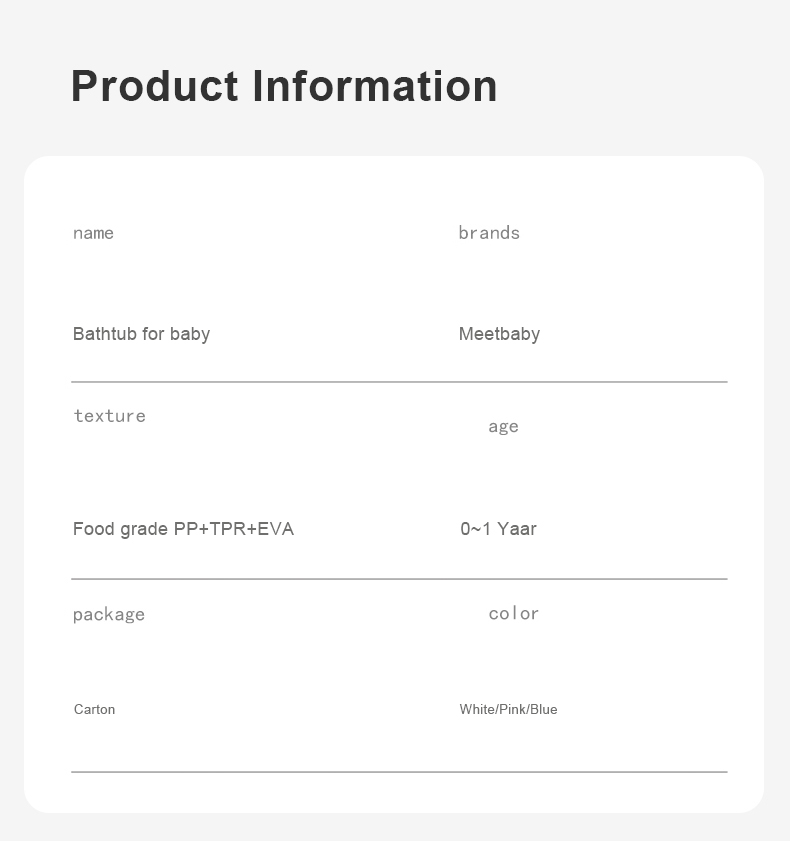Click the White/Pink/Blue color value
The width and height of the screenshot is (790, 841).
coord(508,710)
